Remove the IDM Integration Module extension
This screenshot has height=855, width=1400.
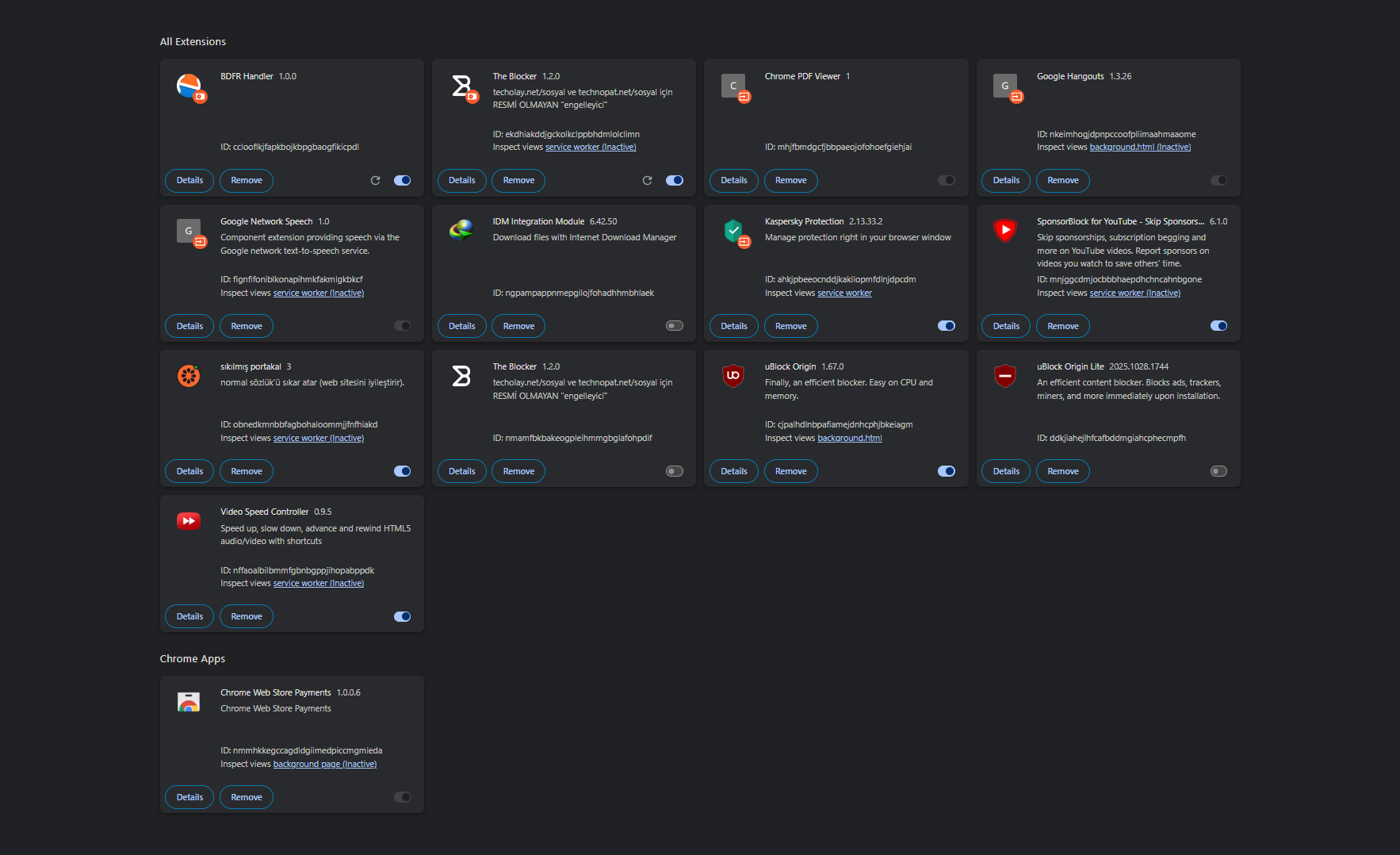(x=518, y=326)
